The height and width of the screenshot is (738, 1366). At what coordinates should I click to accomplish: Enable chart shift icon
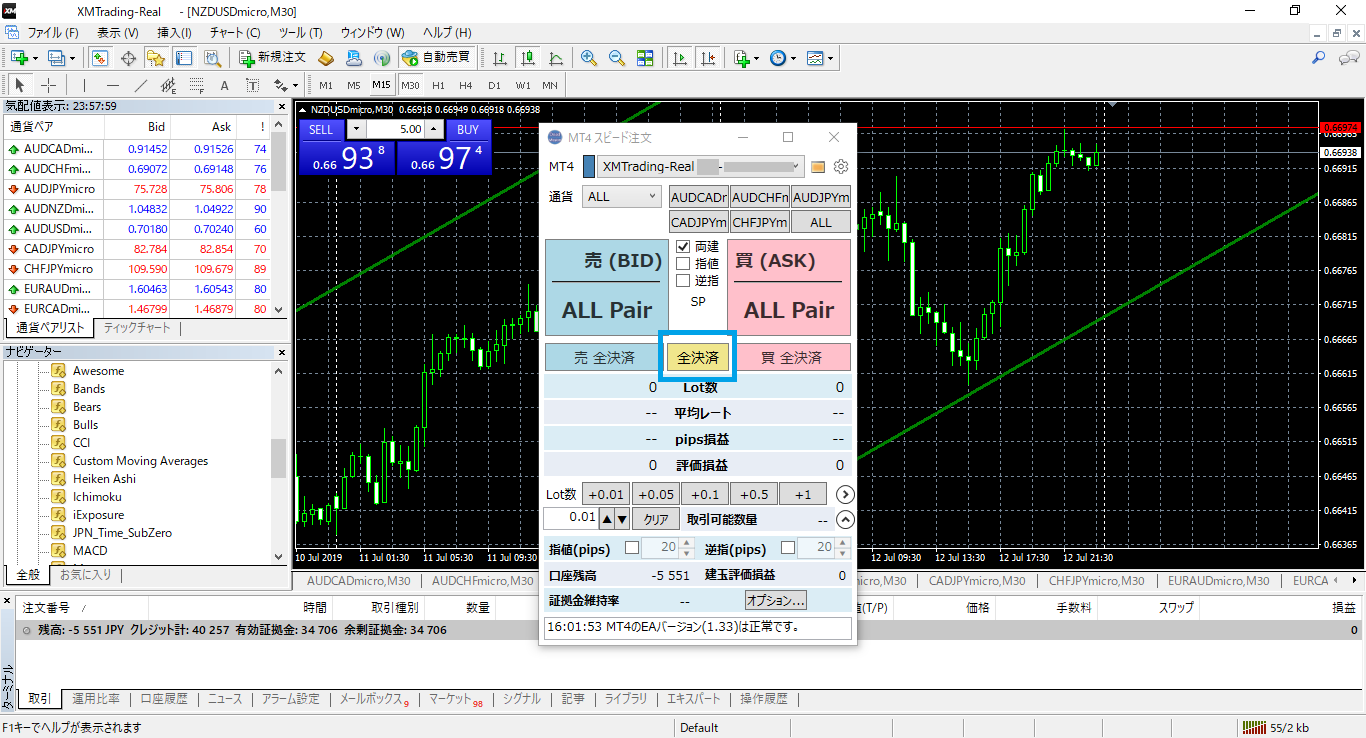[x=708, y=58]
